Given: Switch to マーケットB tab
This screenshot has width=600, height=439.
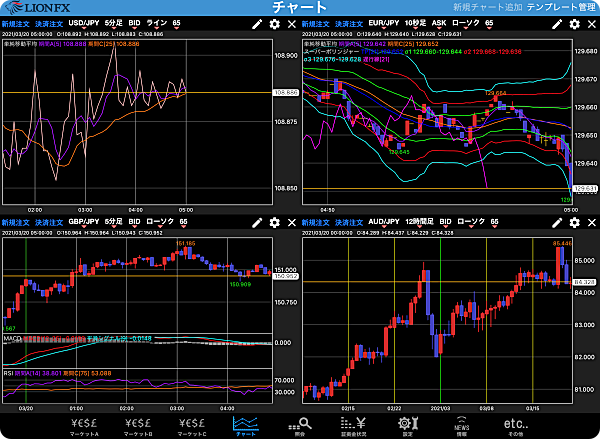Looking at the screenshot, I should click(x=138, y=426).
